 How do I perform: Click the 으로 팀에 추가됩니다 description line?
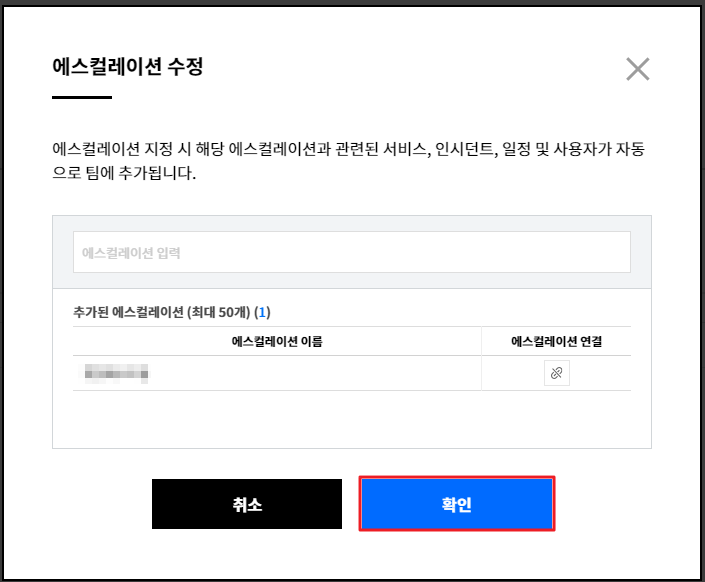coord(125,174)
